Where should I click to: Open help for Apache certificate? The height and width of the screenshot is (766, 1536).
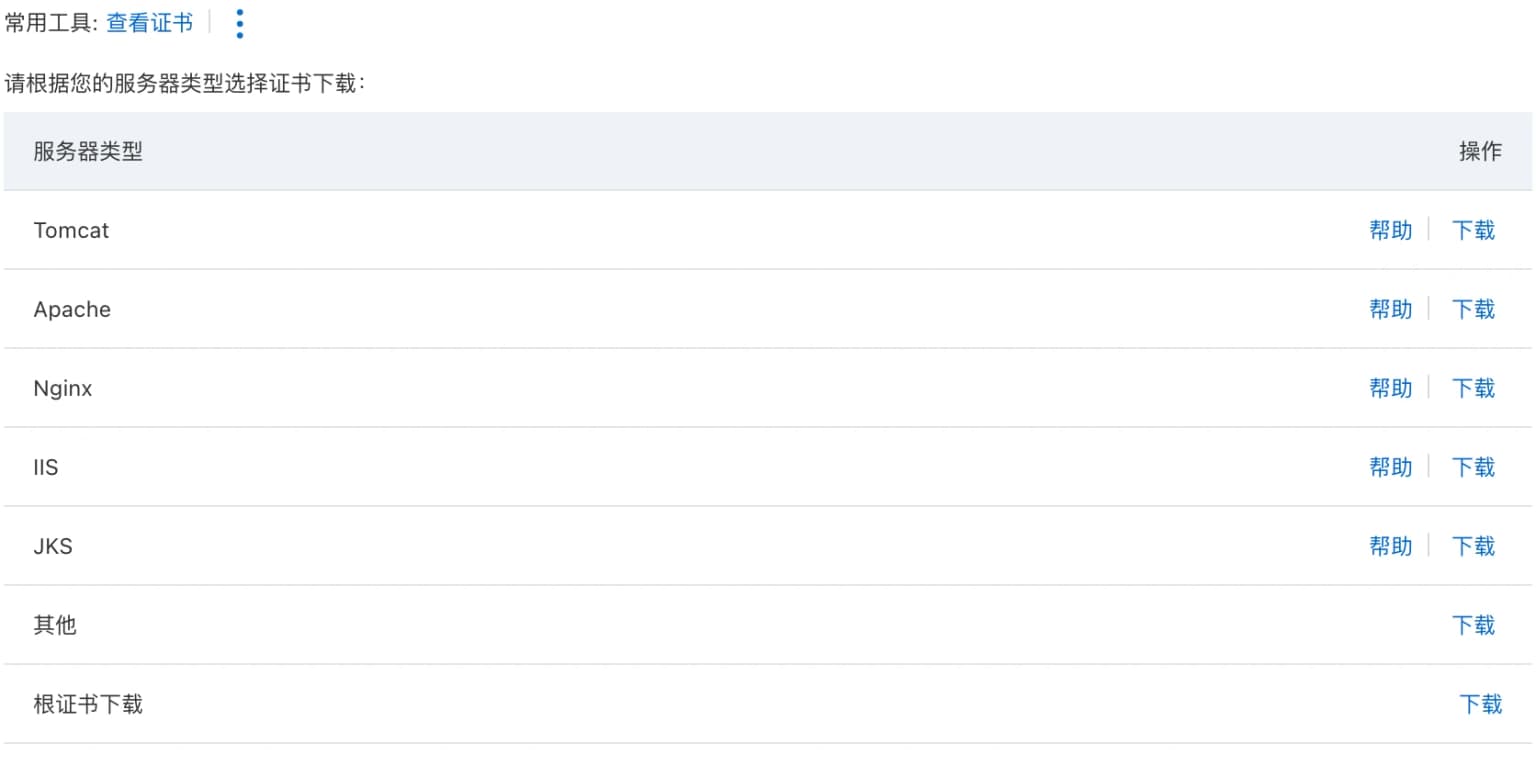click(1390, 309)
